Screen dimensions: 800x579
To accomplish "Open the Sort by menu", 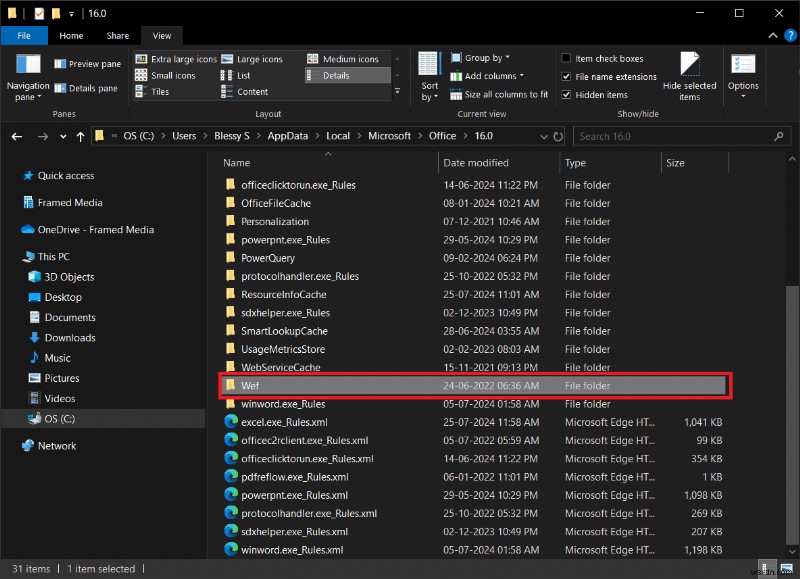I will tap(429, 77).
